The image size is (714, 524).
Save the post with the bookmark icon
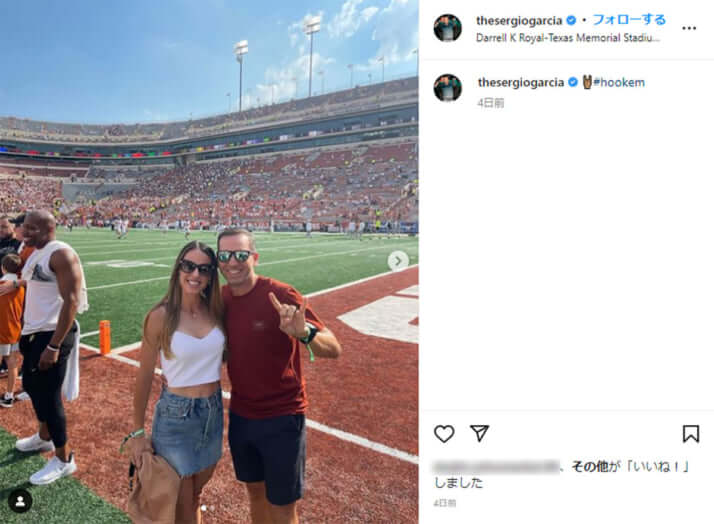pyautogui.click(x=690, y=433)
